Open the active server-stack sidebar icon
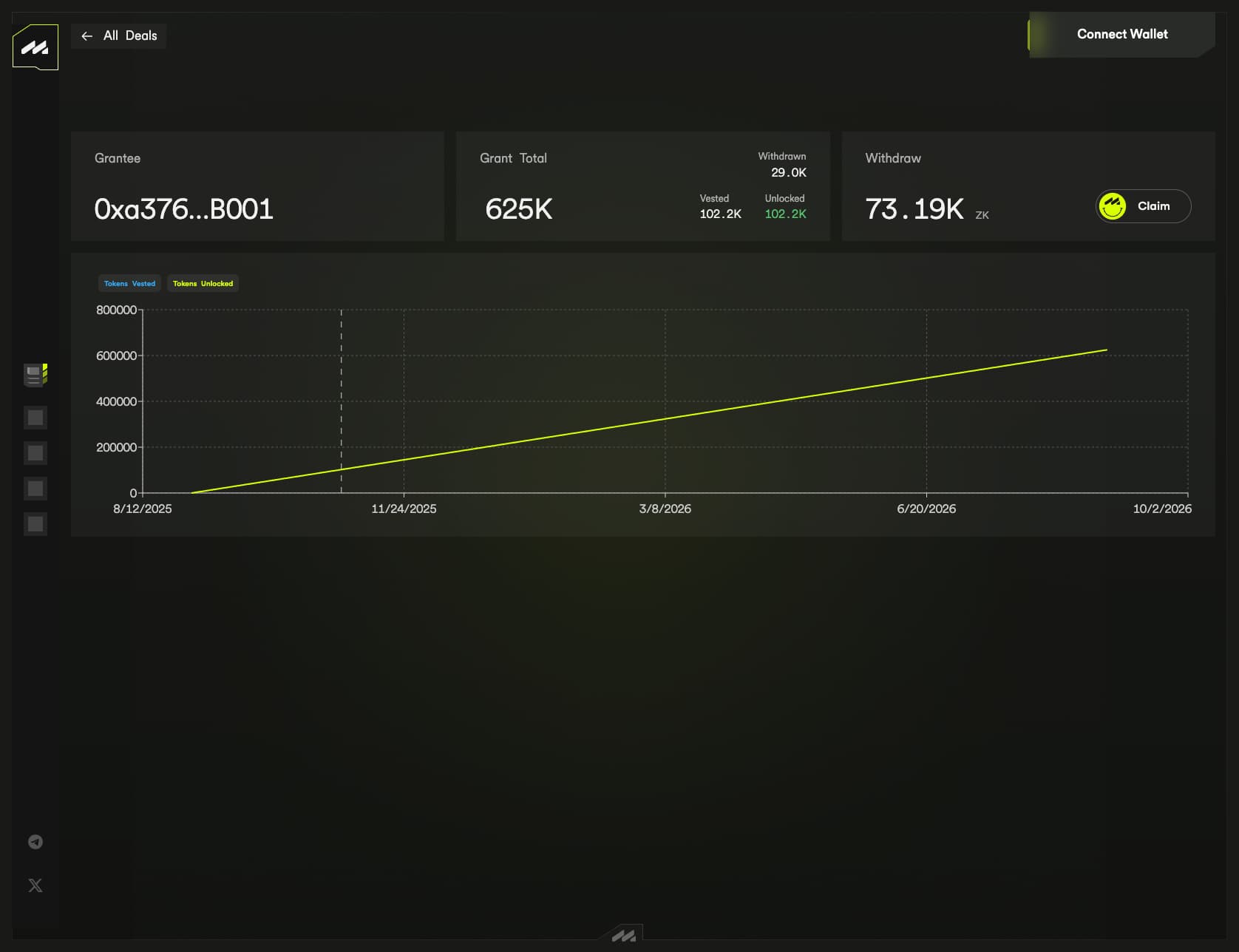Viewport: 1239px width, 952px height. pyautogui.click(x=35, y=375)
